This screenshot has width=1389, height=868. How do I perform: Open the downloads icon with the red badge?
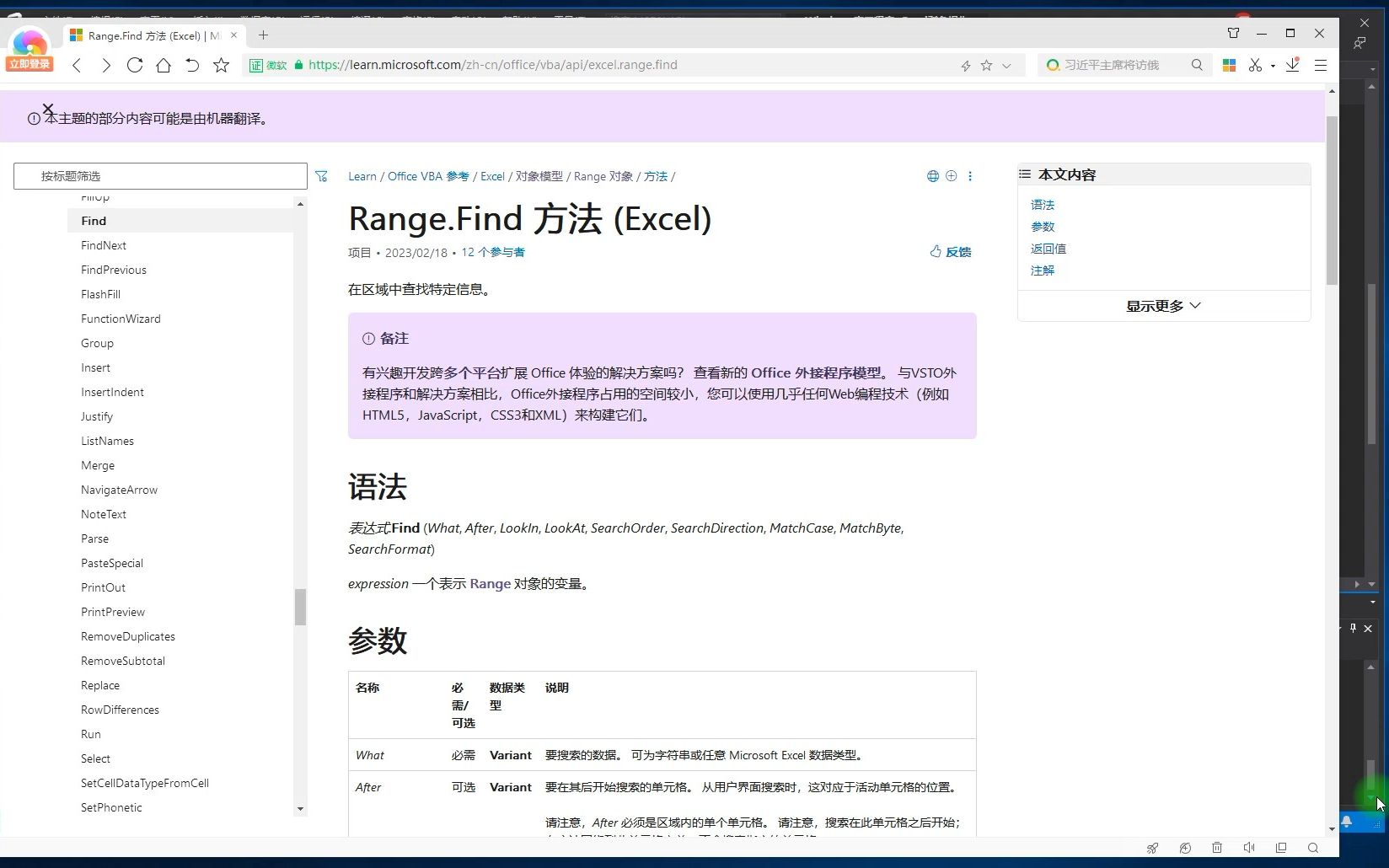[x=1293, y=65]
